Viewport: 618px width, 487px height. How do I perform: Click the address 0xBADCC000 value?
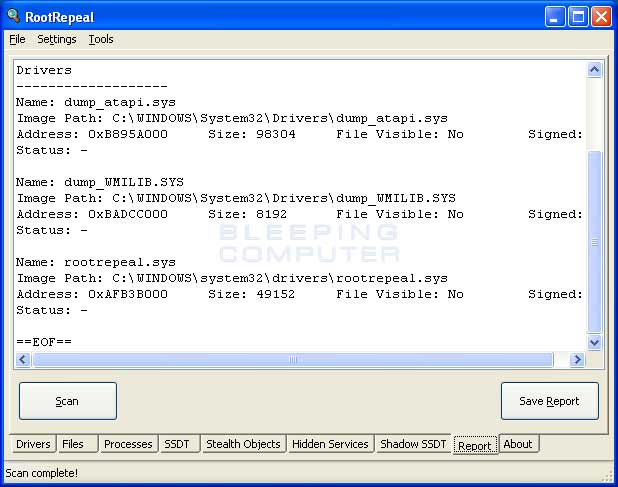(x=128, y=214)
